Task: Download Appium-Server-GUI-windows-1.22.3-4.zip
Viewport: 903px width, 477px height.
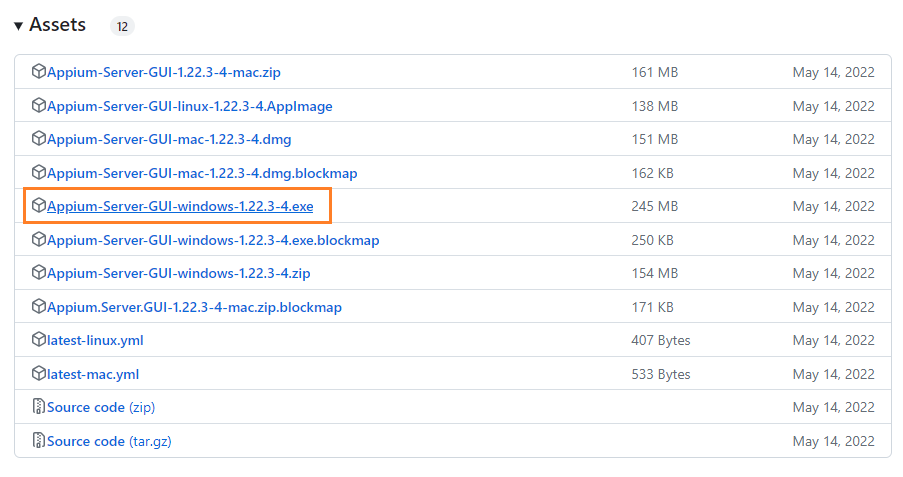Action: coord(179,273)
